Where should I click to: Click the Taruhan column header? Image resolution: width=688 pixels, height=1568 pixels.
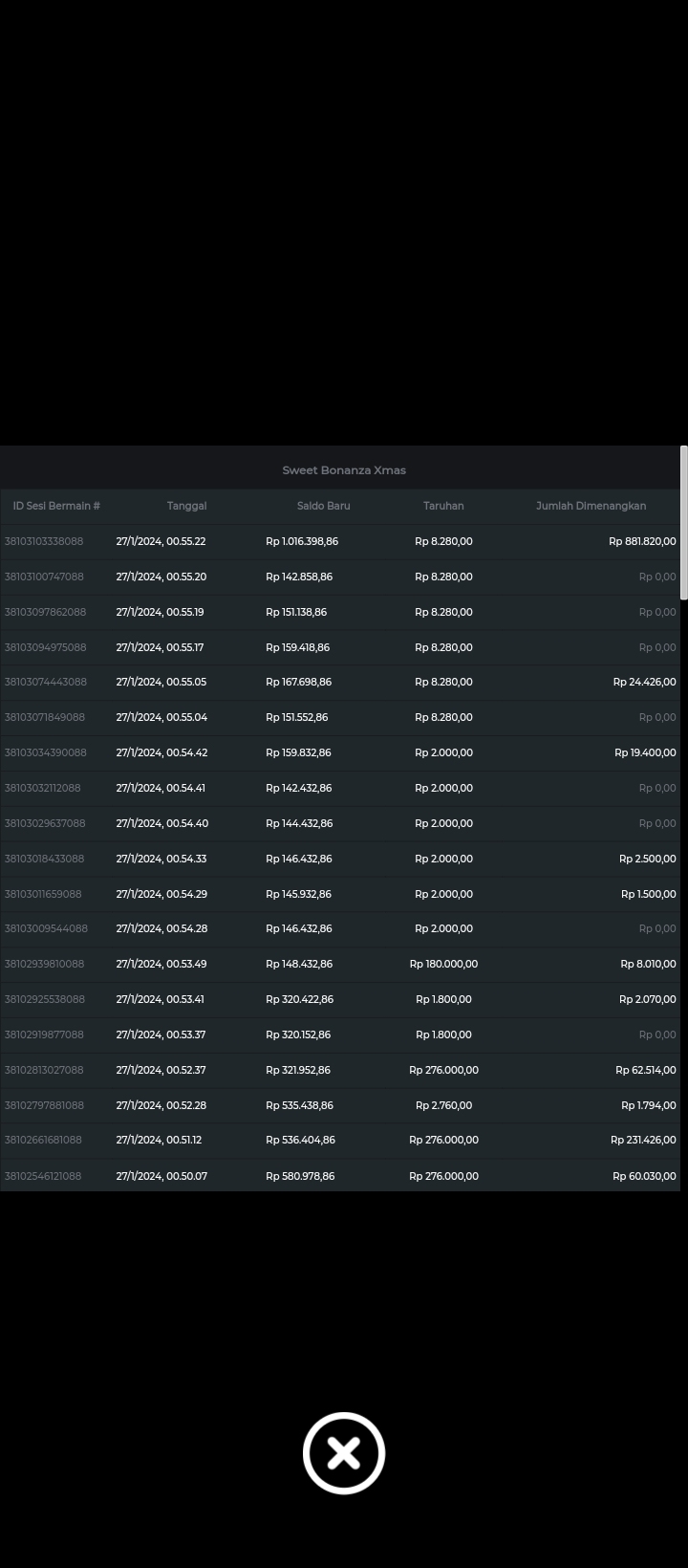pos(443,506)
